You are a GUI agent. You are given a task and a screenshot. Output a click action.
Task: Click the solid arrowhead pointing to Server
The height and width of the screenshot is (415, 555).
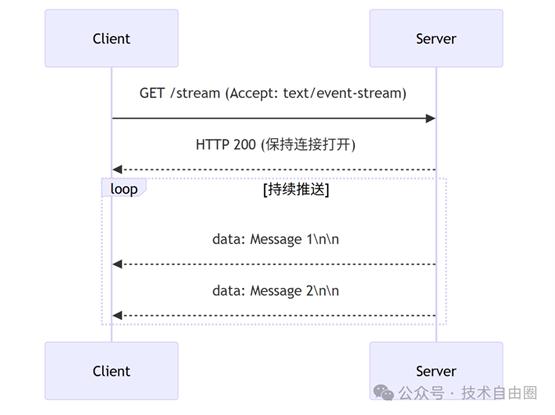[430, 118]
